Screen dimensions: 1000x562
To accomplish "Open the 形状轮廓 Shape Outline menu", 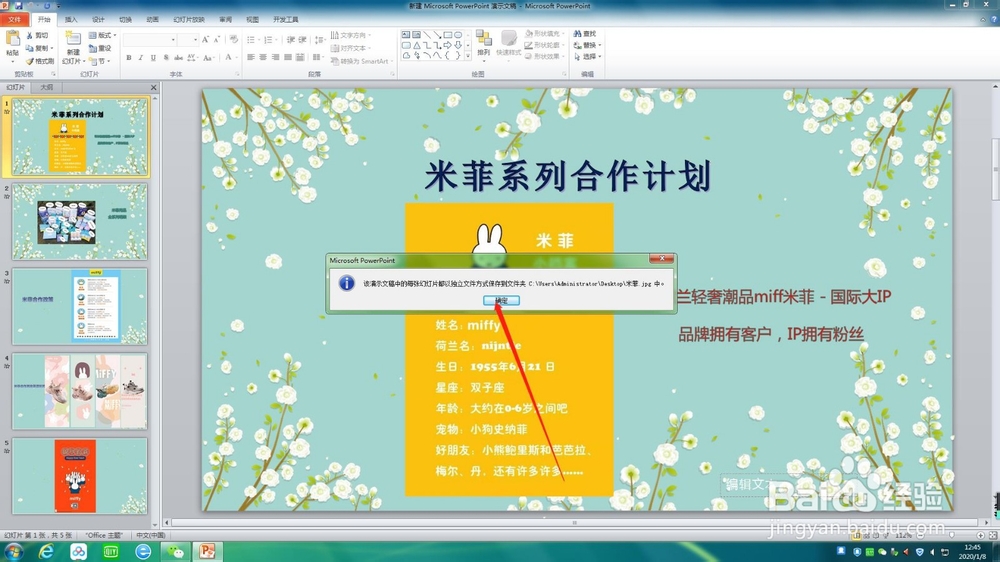I will 543,45.
